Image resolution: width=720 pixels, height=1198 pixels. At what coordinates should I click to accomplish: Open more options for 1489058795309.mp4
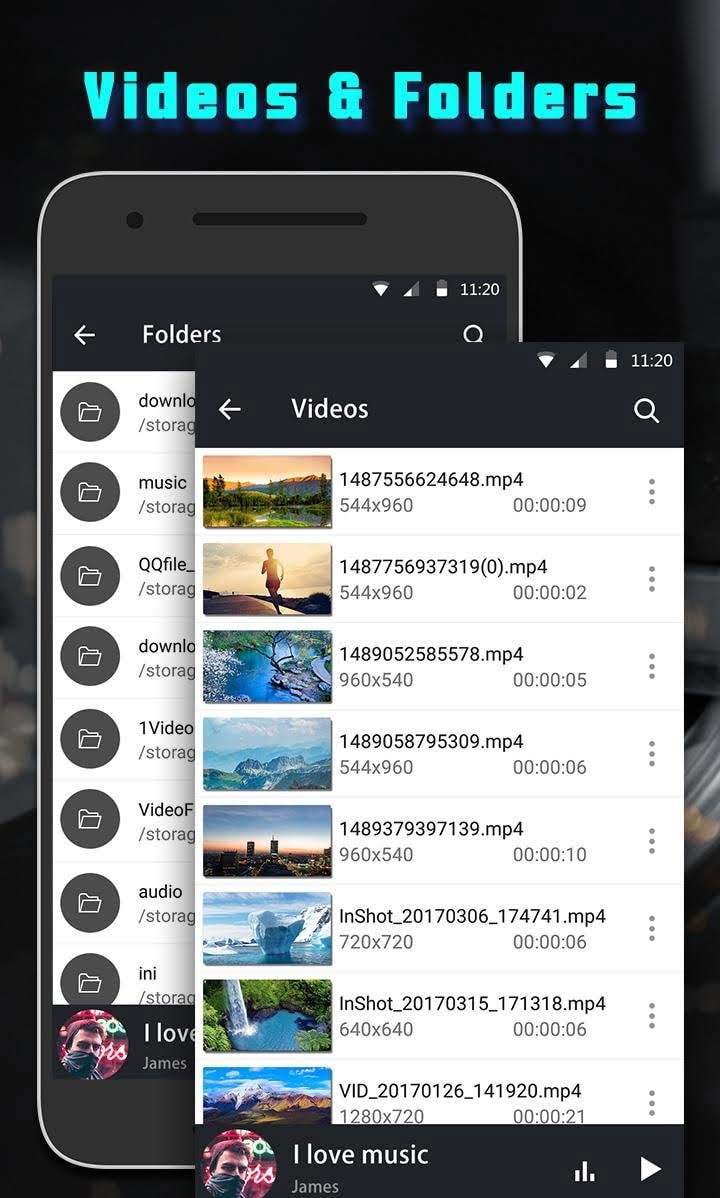(x=651, y=753)
